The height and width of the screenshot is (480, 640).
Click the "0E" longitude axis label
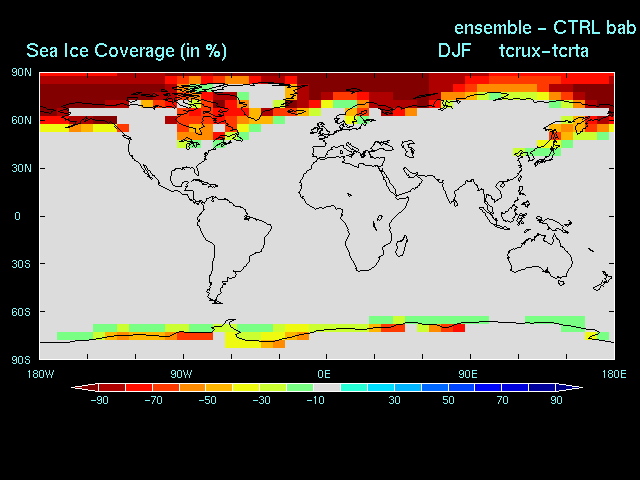(x=324, y=374)
